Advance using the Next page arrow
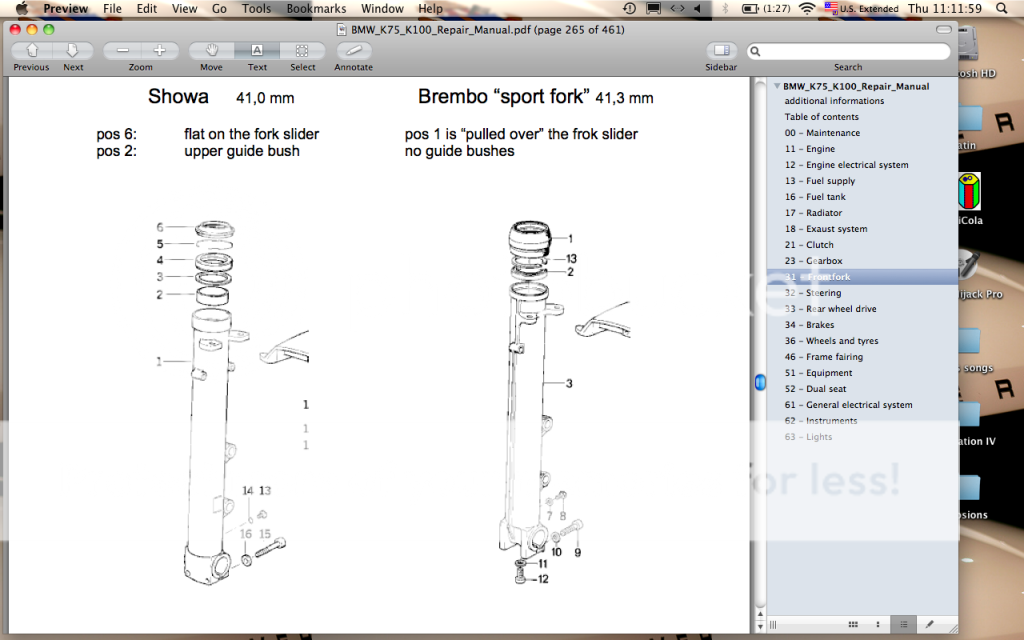This screenshot has height=640, width=1024. click(x=72, y=50)
